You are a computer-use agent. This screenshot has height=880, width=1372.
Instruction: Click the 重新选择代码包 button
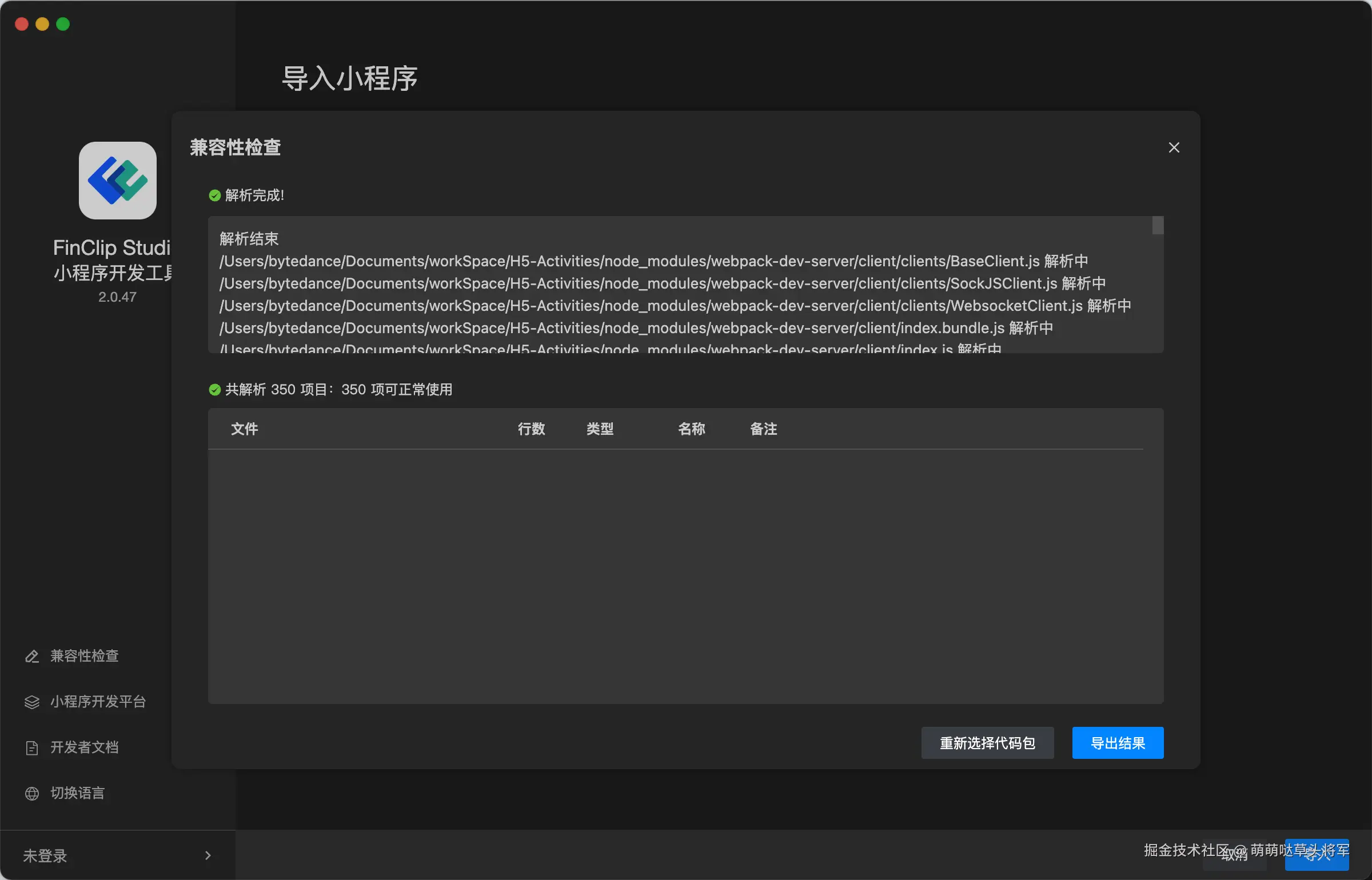[987, 743]
